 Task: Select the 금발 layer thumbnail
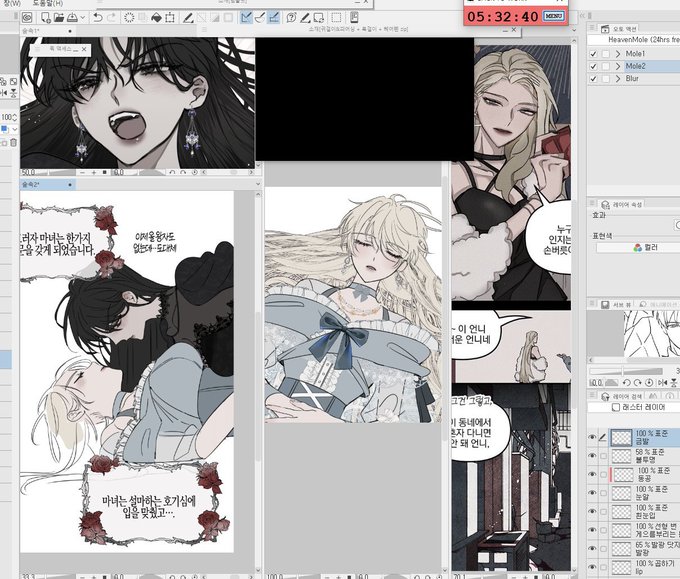(621, 438)
